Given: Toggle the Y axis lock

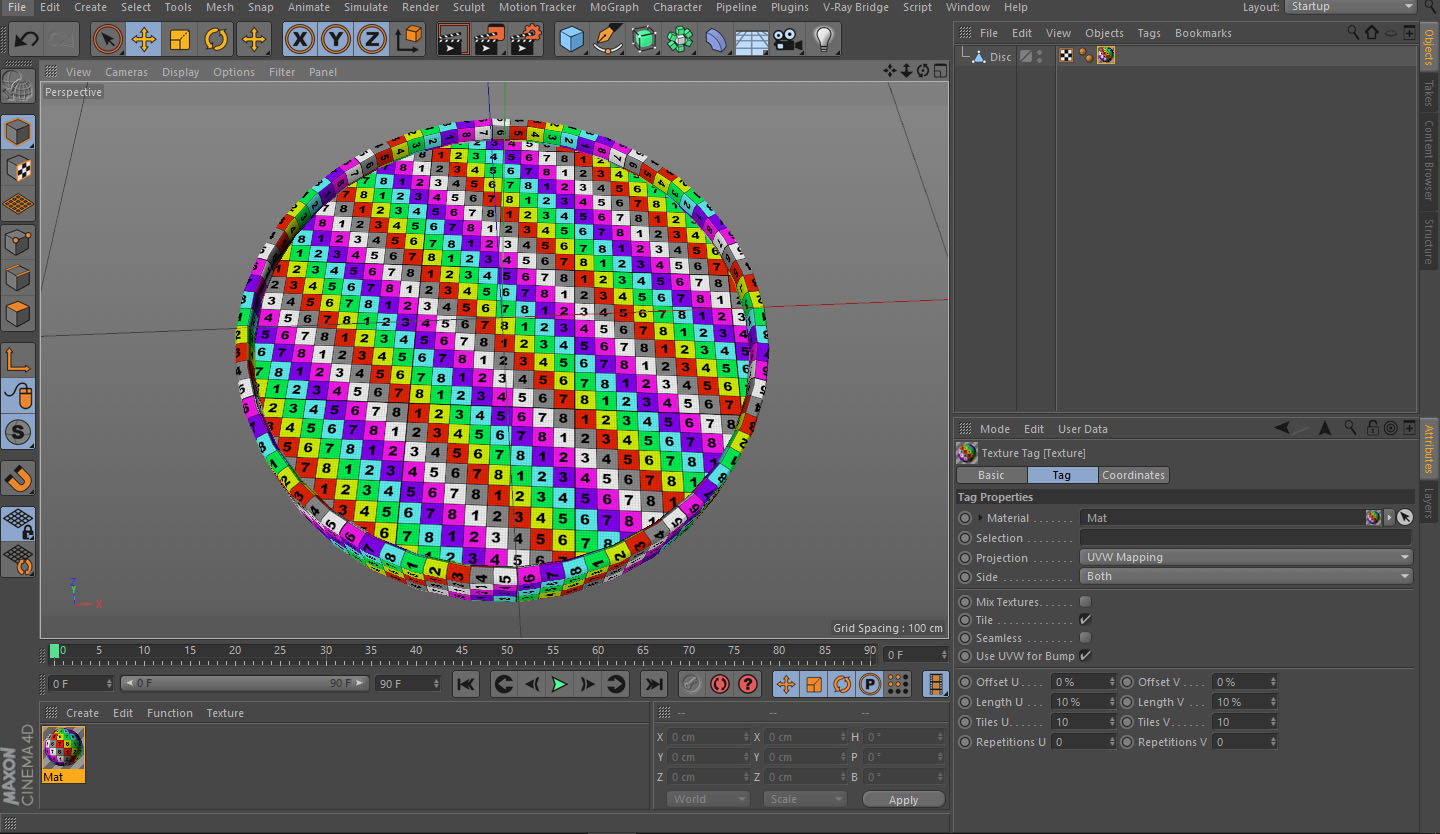Looking at the screenshot, I should [335, 40].
